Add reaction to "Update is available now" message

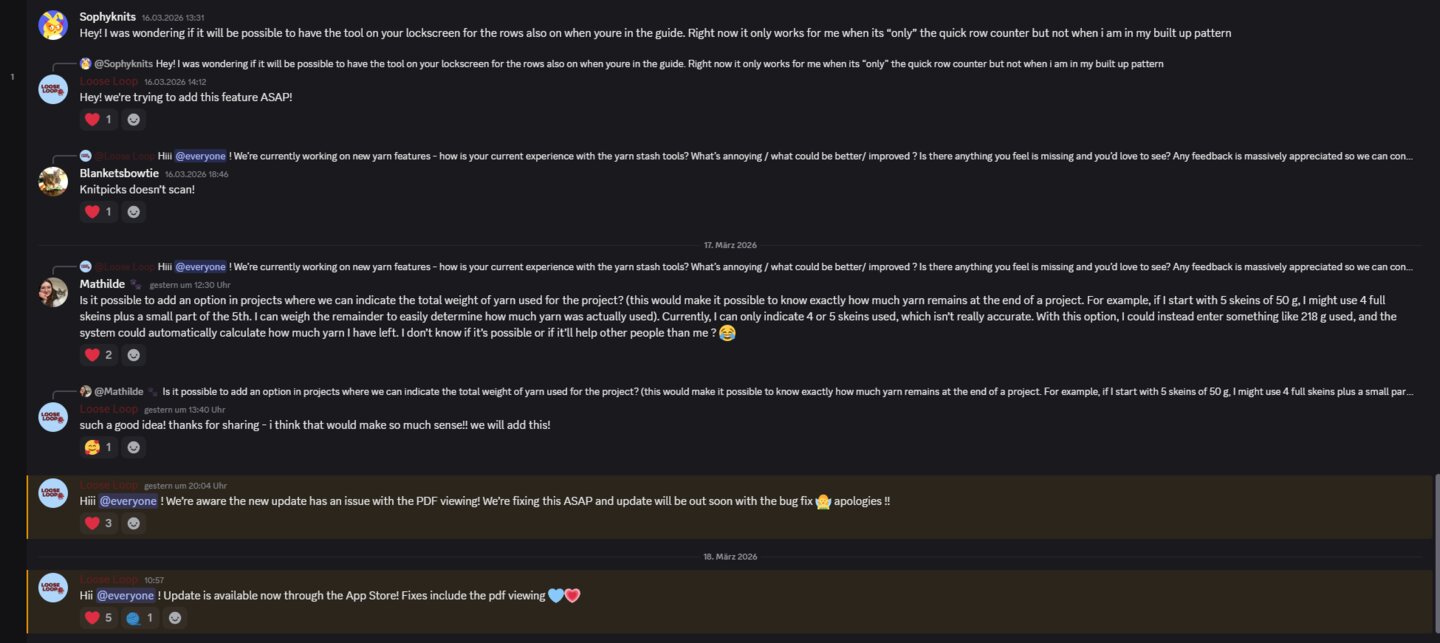pos(175,618)
